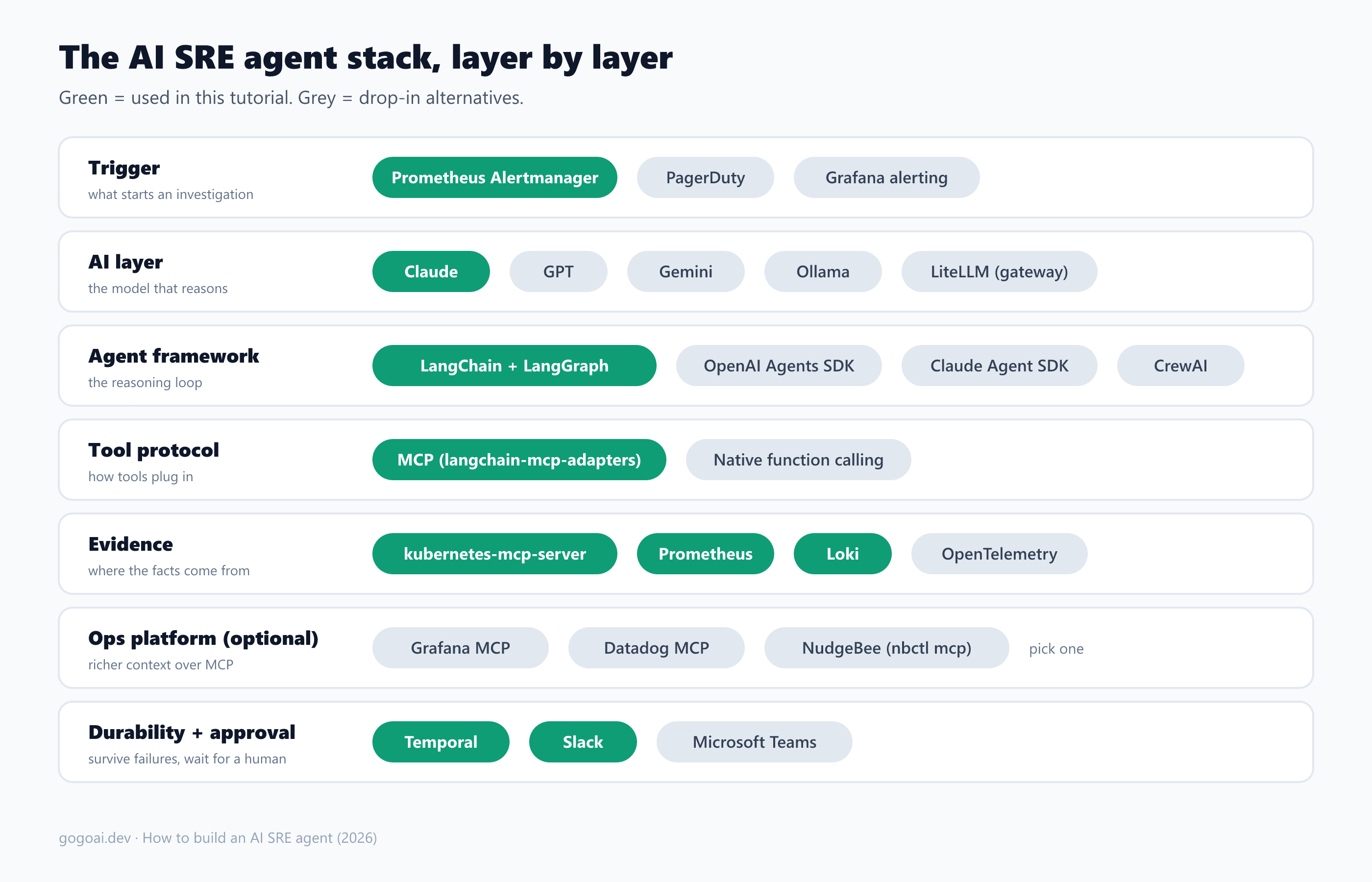Click "what starts an investigation" subtitle
Image resolution: width=1372 pixels, height=882 pixels.
tap(171, 195)
